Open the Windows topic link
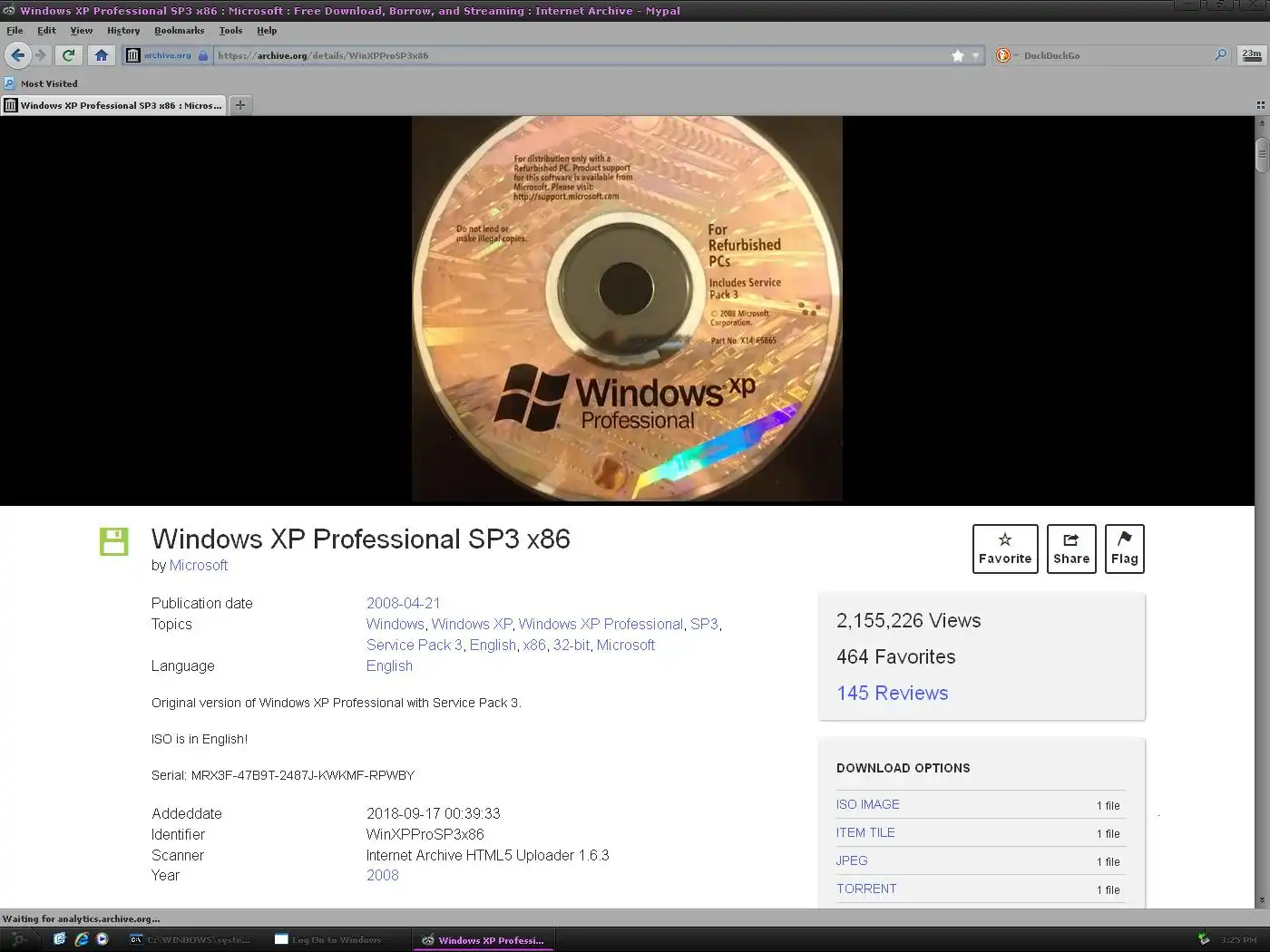The width and height of the screenshot is (1270, 952). coord(395,624)
